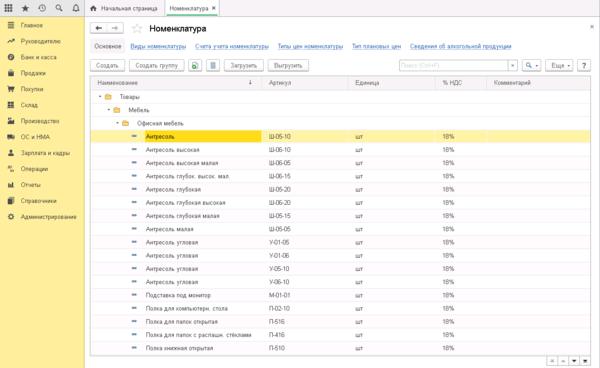Add Номенклатура to favorites with star

coord(137,28)
